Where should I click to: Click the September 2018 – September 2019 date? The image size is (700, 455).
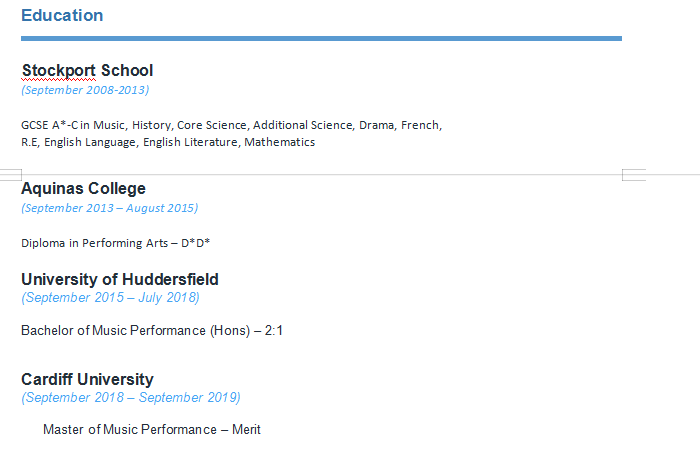pyautogui.click(x=131, y=397)
